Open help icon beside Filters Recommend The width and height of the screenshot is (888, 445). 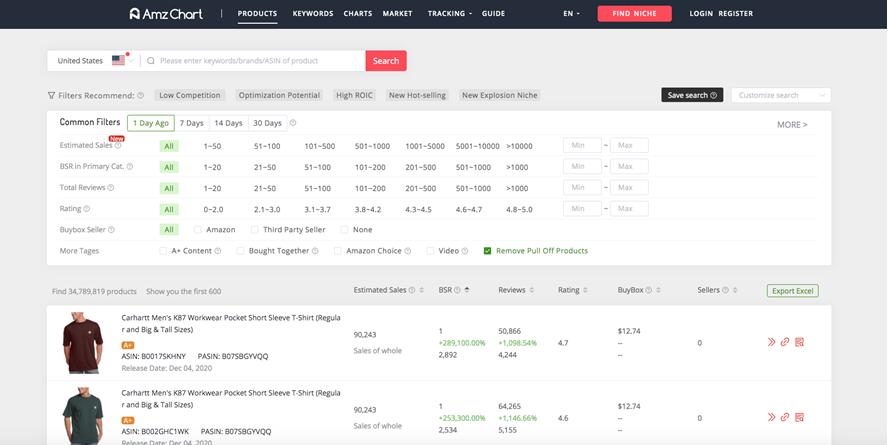click(x=140, y=95)
